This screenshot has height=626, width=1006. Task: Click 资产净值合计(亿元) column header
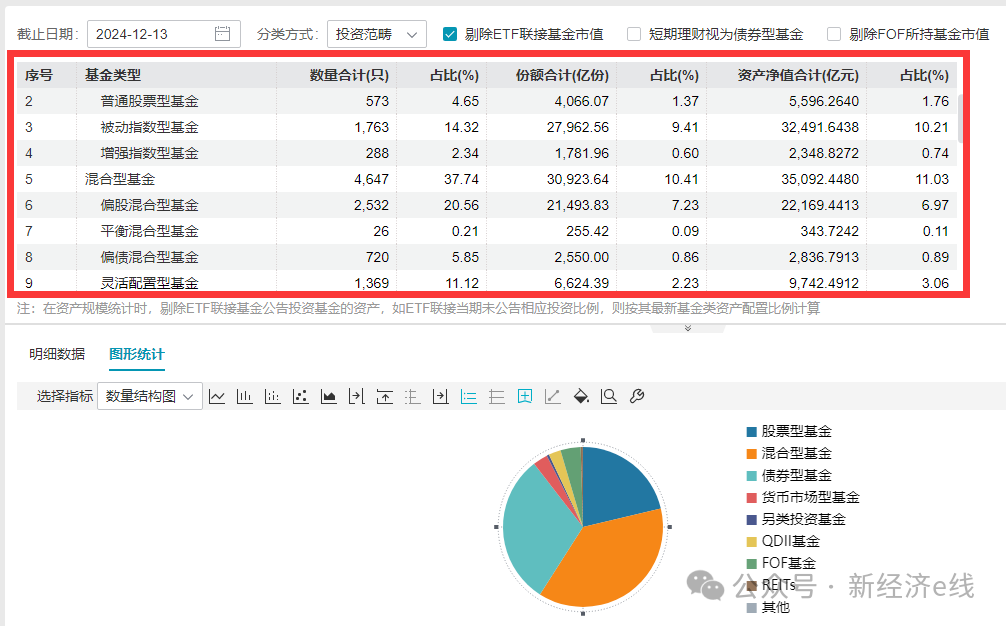[x=797, y=75]
